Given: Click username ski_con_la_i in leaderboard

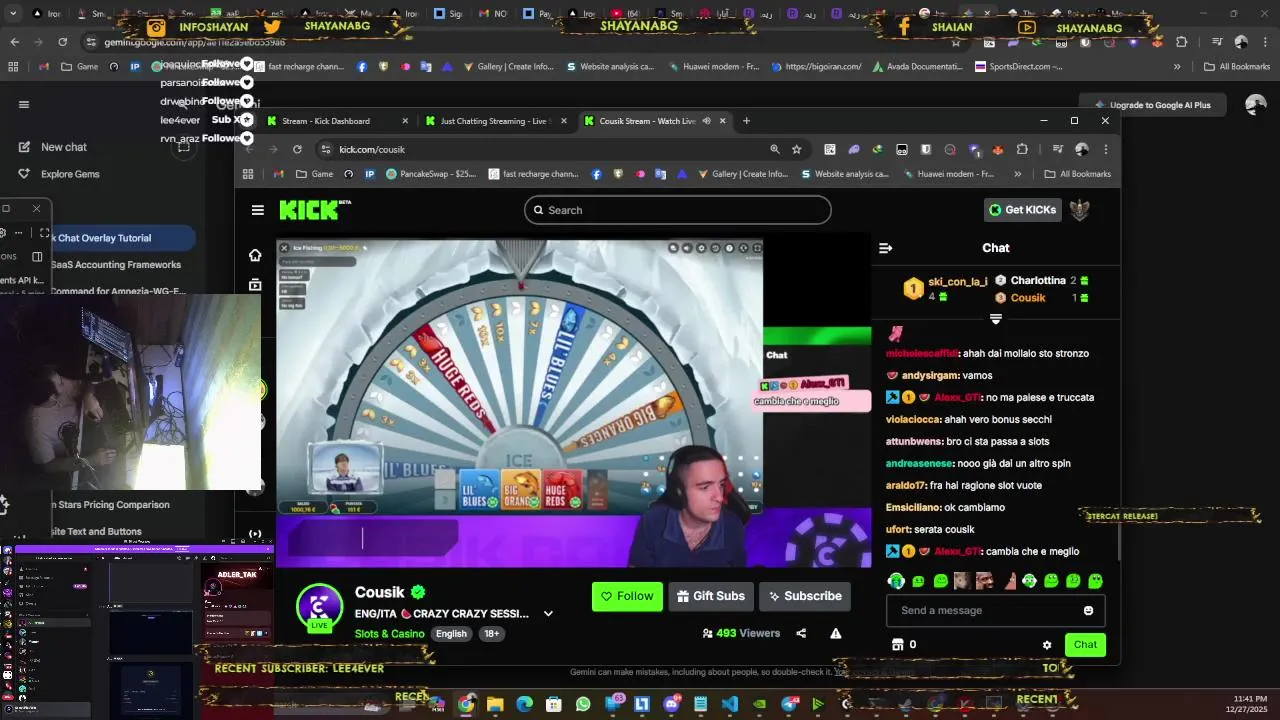Looking at the screenshot, I should point(957,282).
